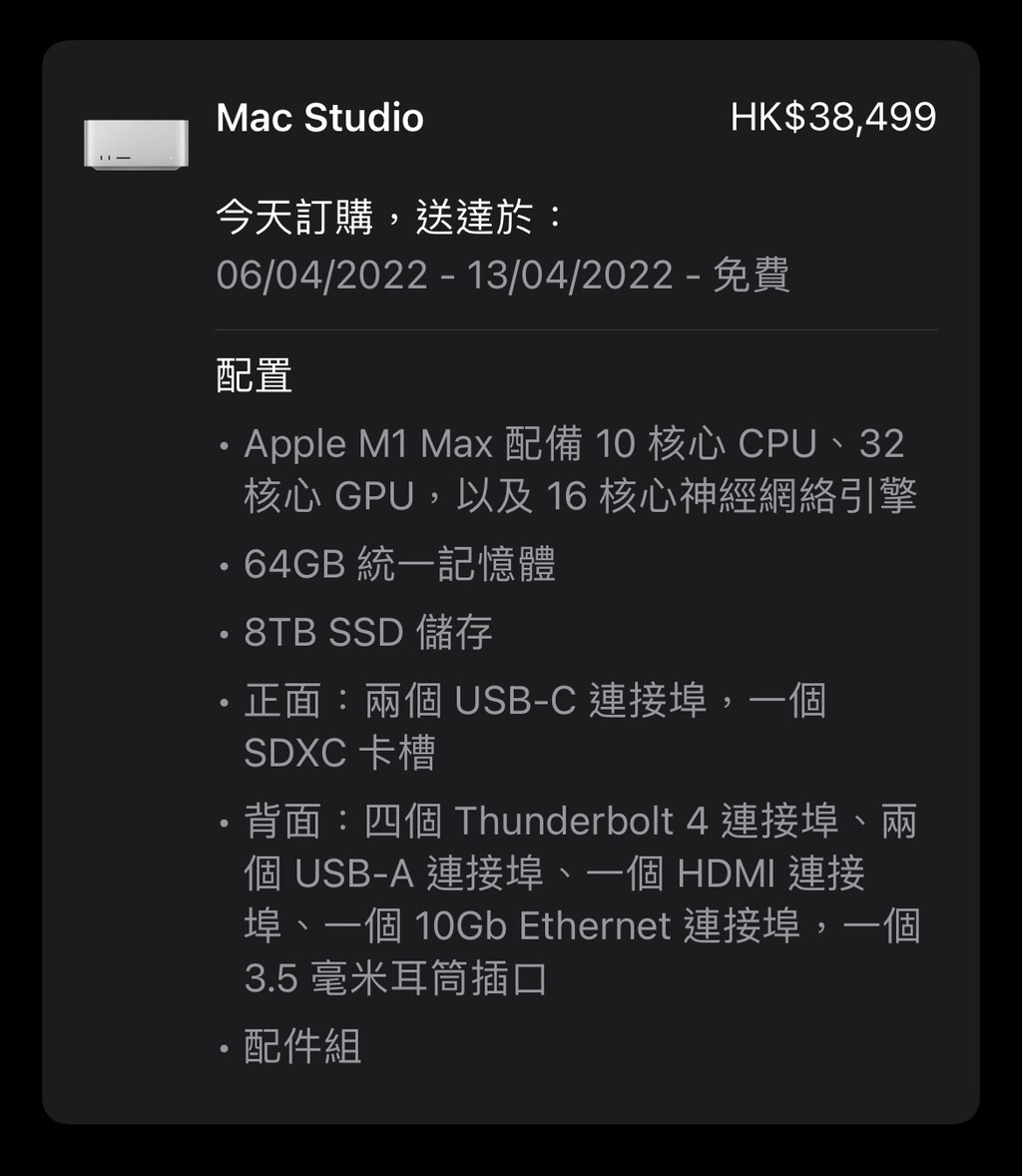The image size is (1022, 1176).
Task: Click the Mac Studio product thumbnail image
Action: coord(136,144)
